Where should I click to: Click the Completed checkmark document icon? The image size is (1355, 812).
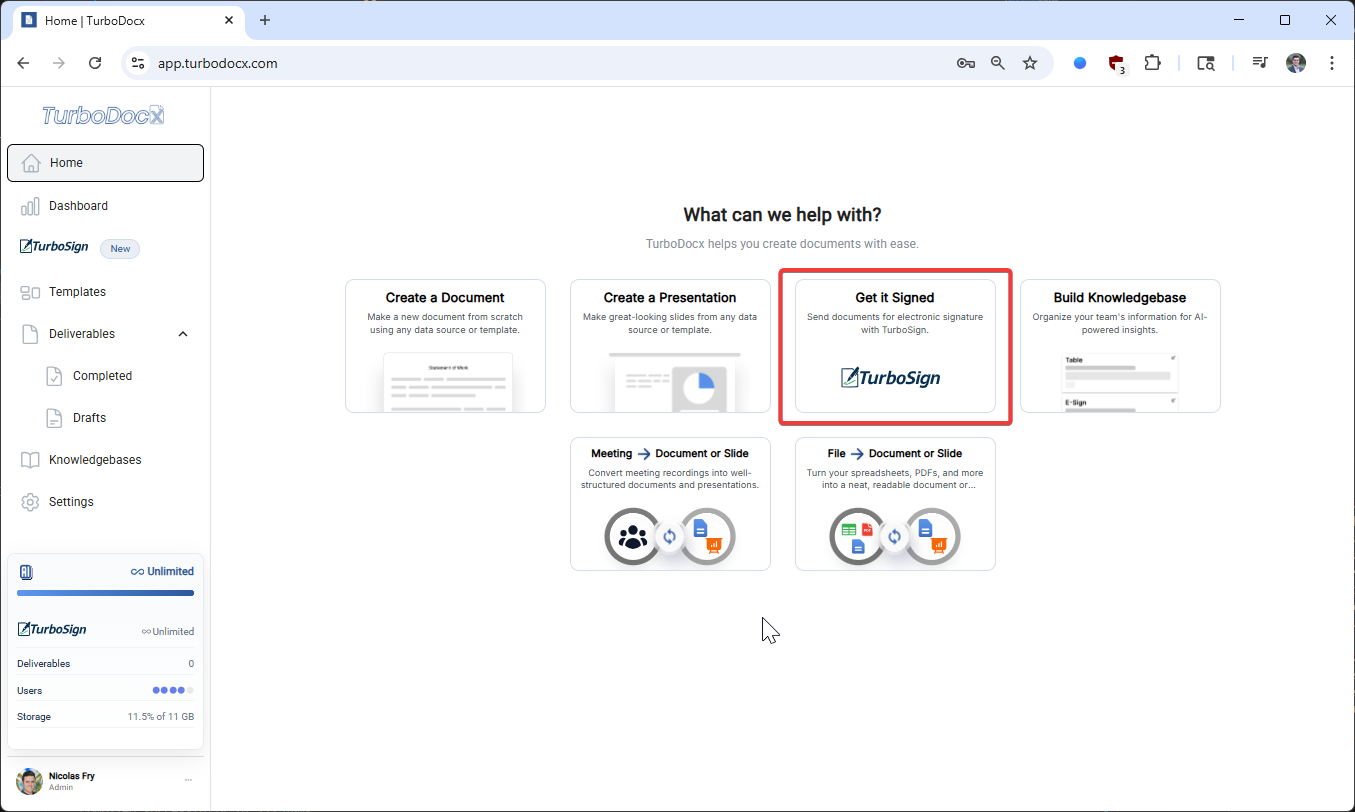[x=55, y=376]
